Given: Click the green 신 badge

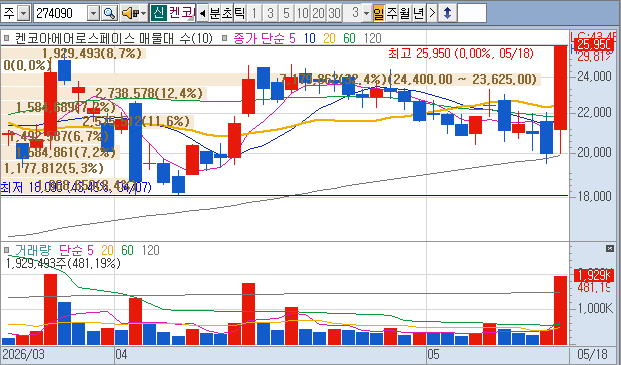Looking at the screenshot, I should 158,13.
